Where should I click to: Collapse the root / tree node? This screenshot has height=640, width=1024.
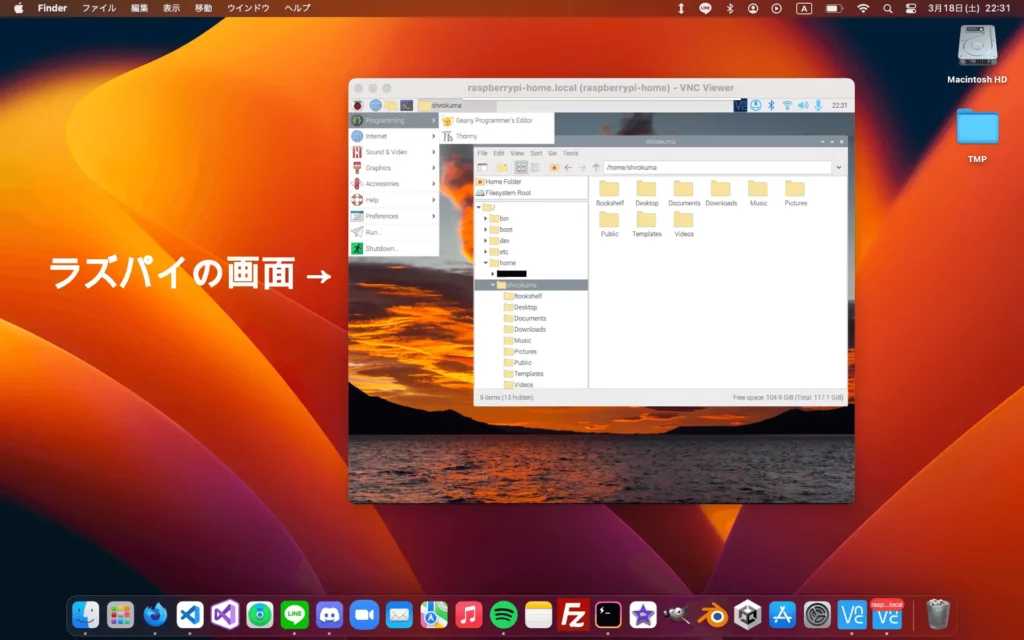tap(479, 208)
